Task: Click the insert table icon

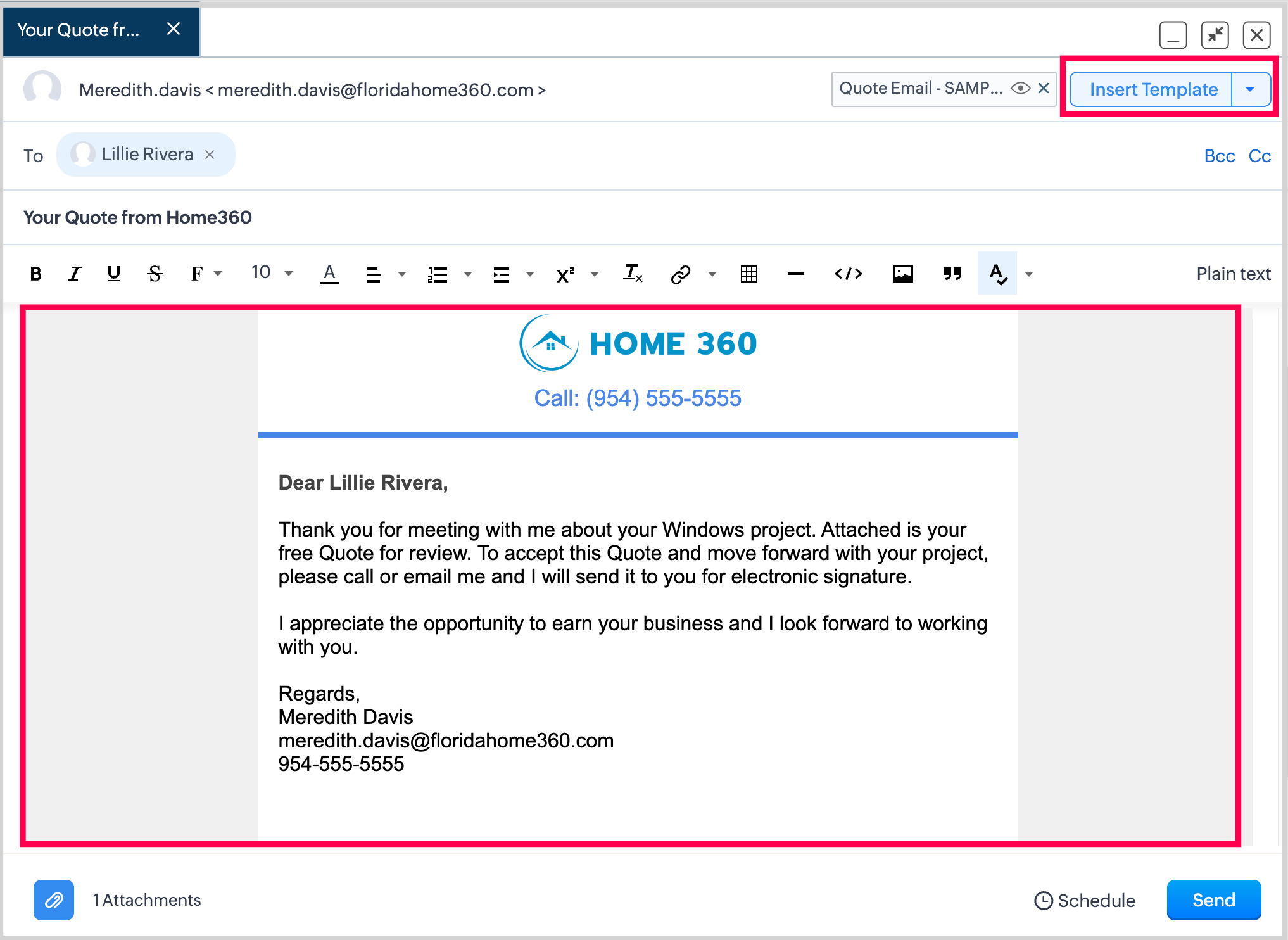Action: [749, 274]
